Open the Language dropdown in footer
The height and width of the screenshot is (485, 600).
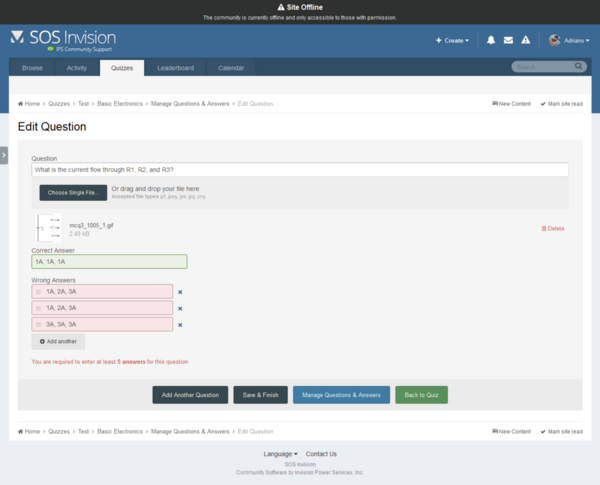coord(280,454)
